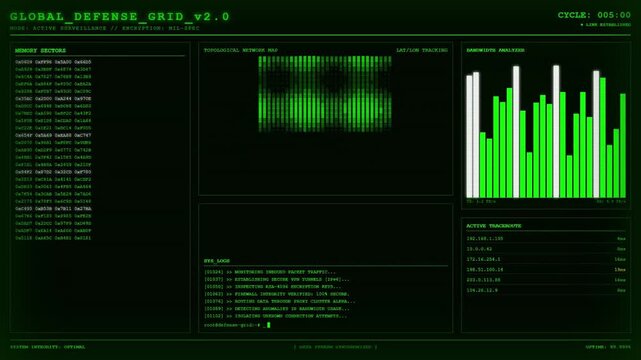
Task: Select traceroute row 10.0.0.42
Action: pyautogui.click(x=546, y=249)
